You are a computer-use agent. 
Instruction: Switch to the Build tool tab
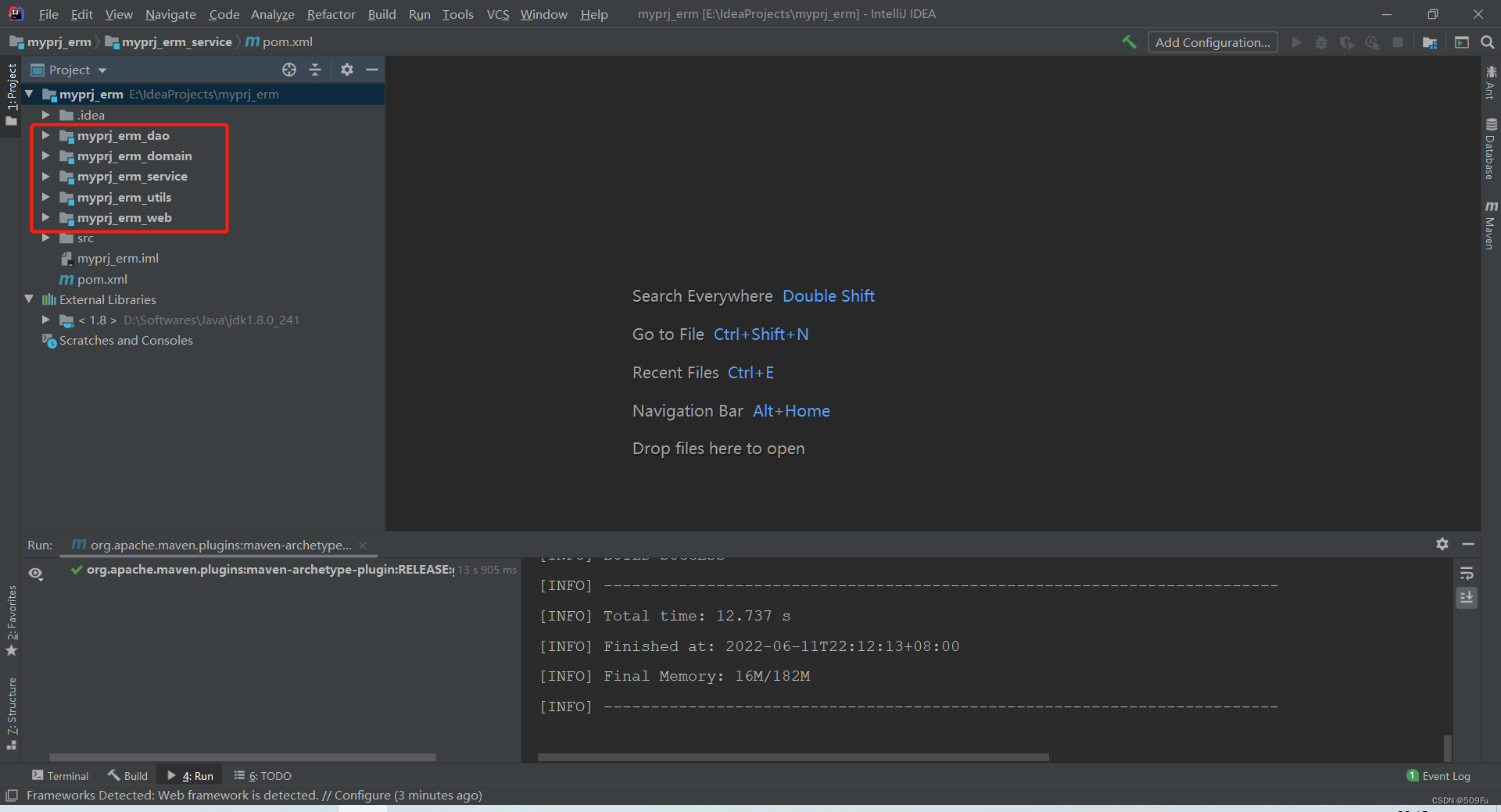(127, 776)
